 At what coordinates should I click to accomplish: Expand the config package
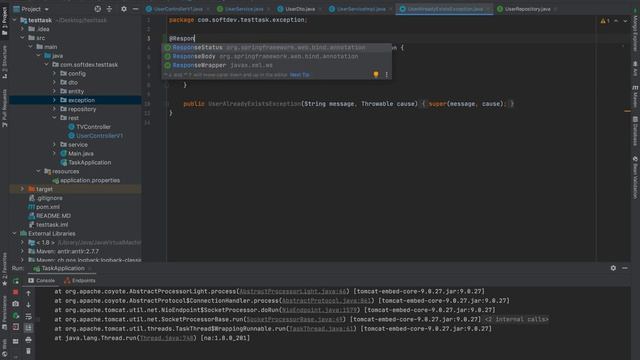click(54, 73)
